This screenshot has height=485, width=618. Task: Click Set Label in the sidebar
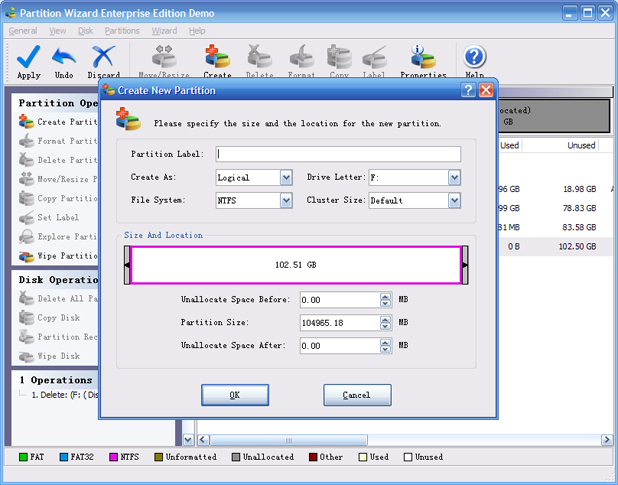coord(49,217)
